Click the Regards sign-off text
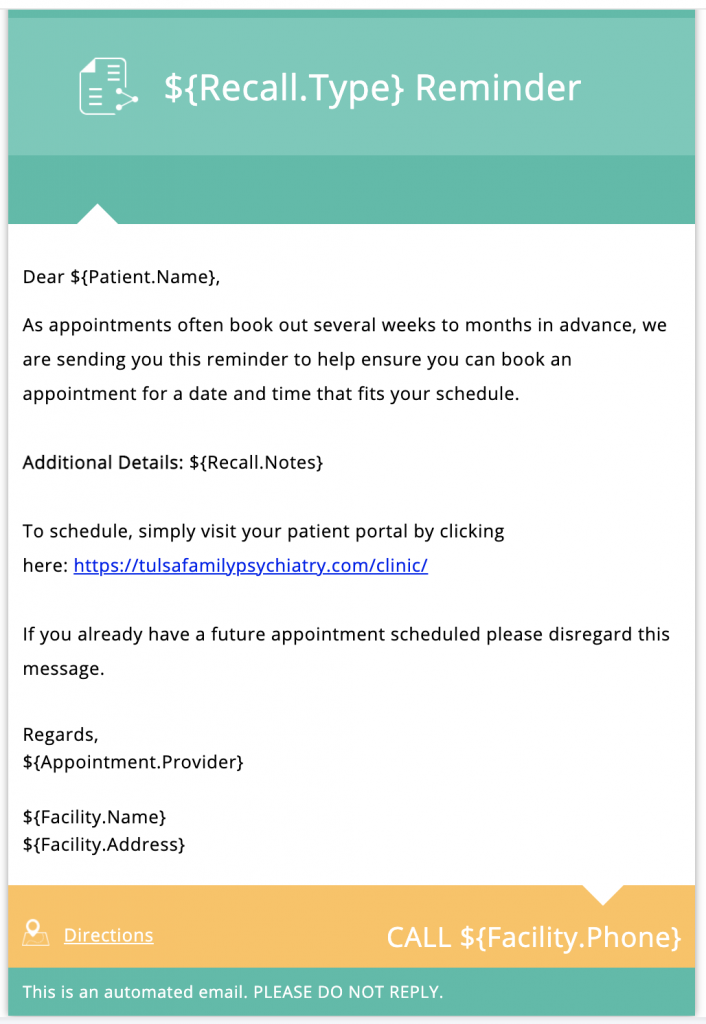The height and width of the screenshot is (1024, 706). click(x=61, y=735)
